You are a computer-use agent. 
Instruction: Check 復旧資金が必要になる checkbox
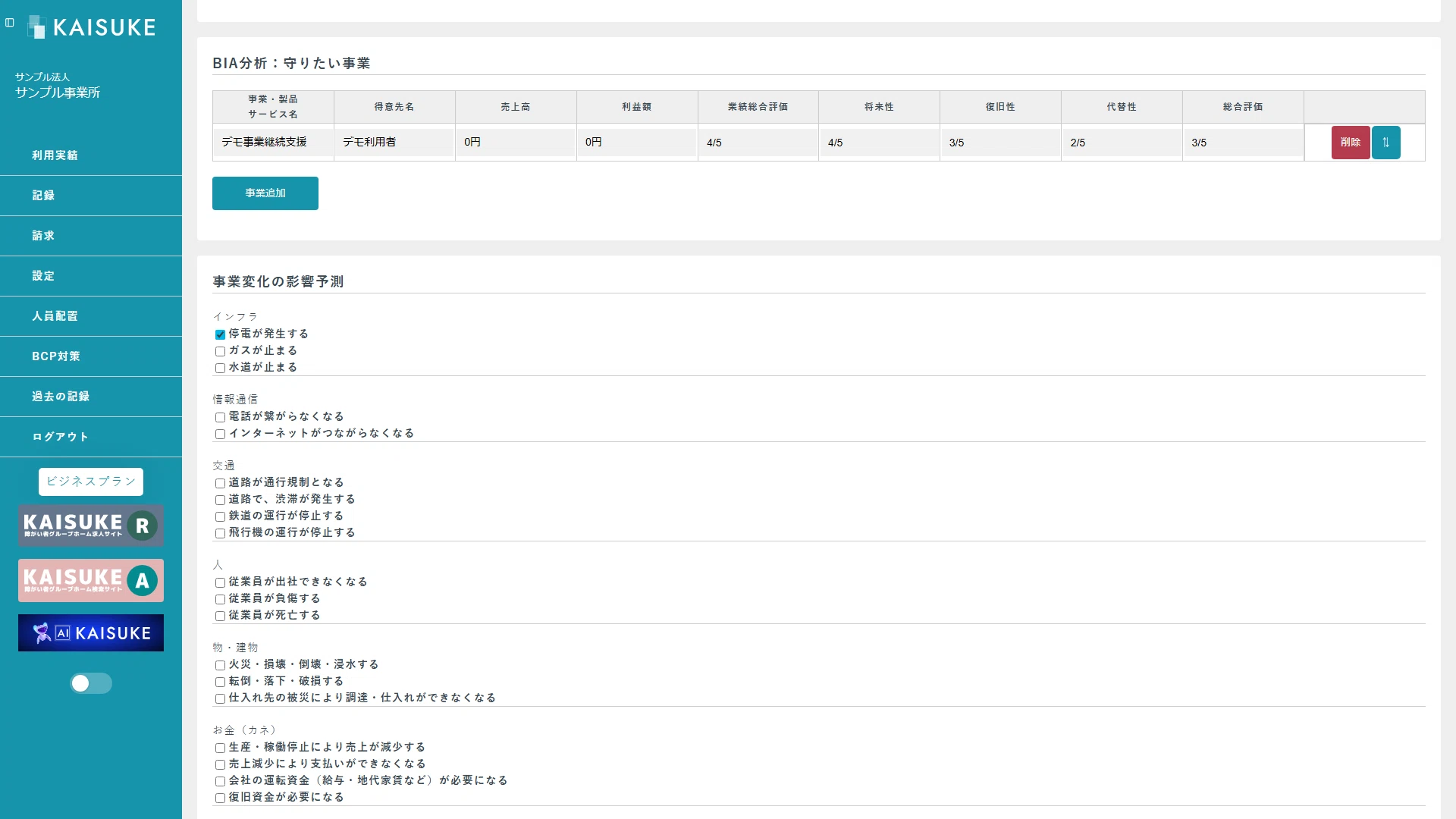point(220,798)
